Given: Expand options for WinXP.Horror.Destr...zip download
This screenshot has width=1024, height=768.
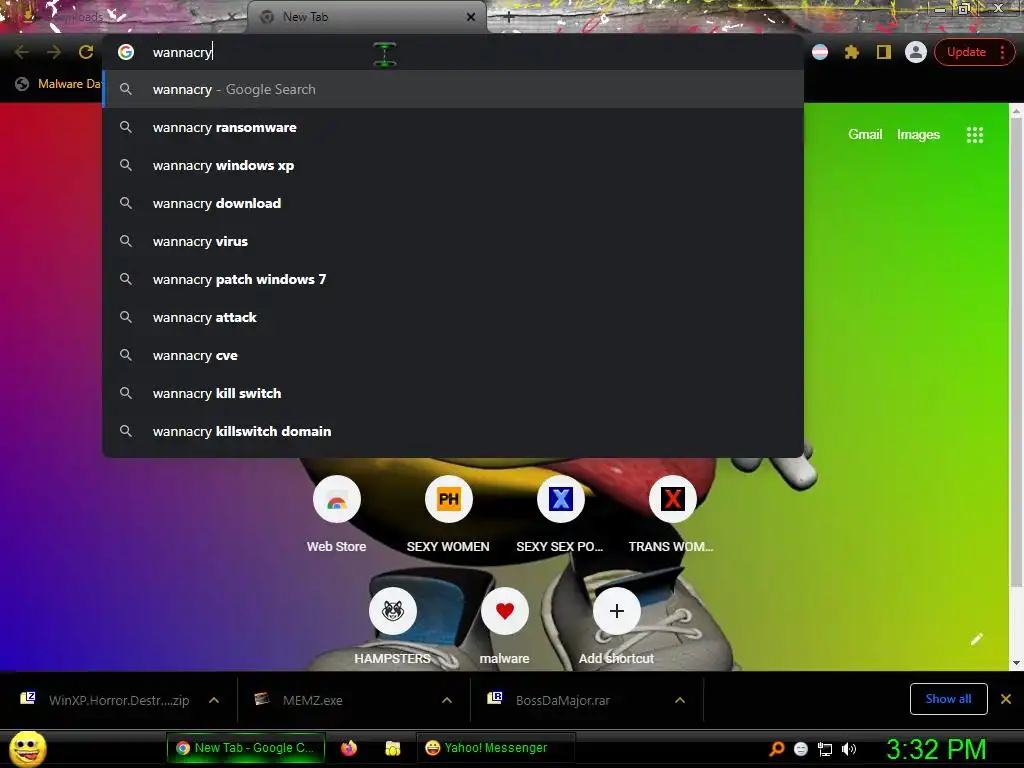Looking at the screenshot, I should pyautogui.click(x=214, y=700).
